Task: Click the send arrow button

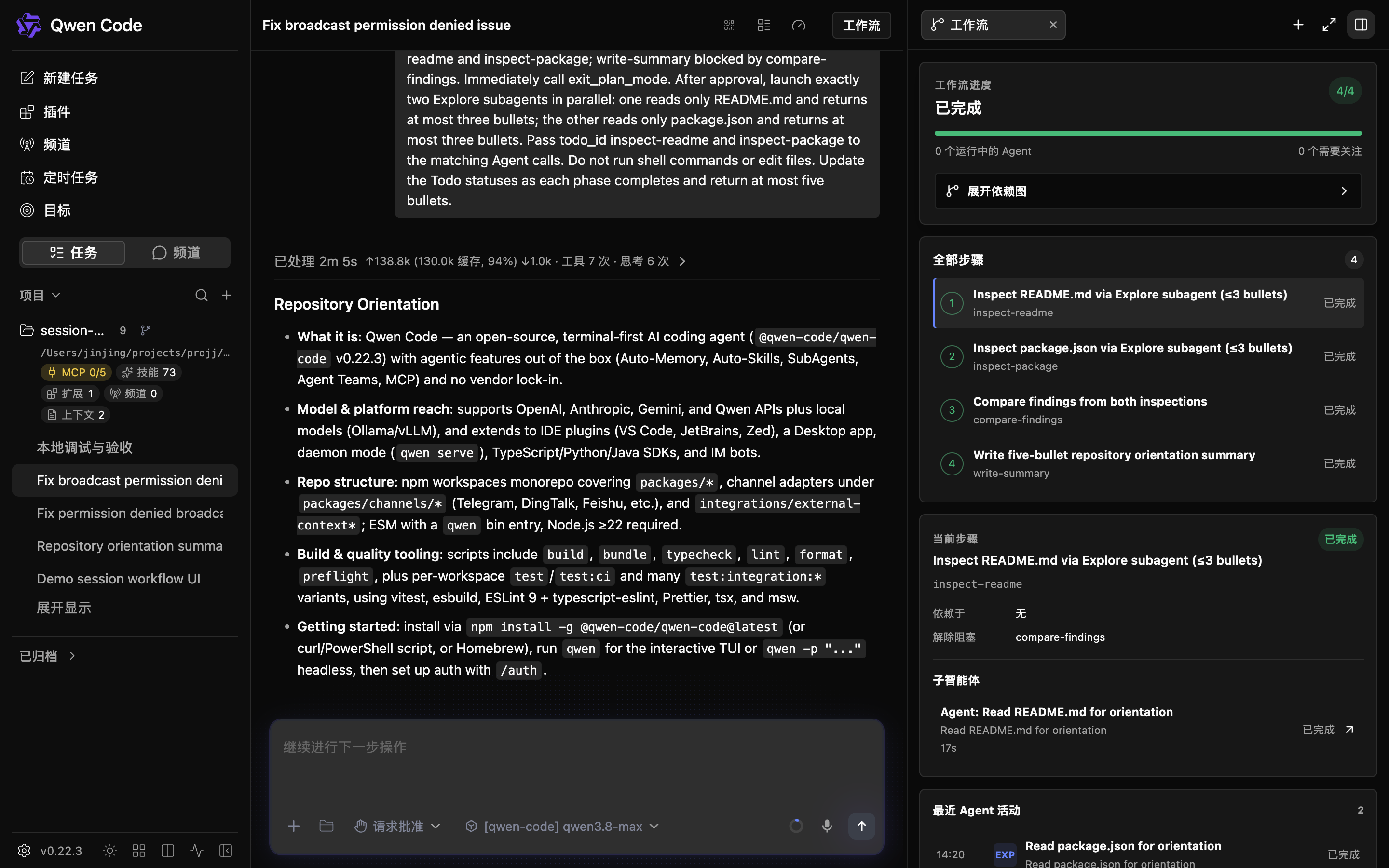Action: 861,826
